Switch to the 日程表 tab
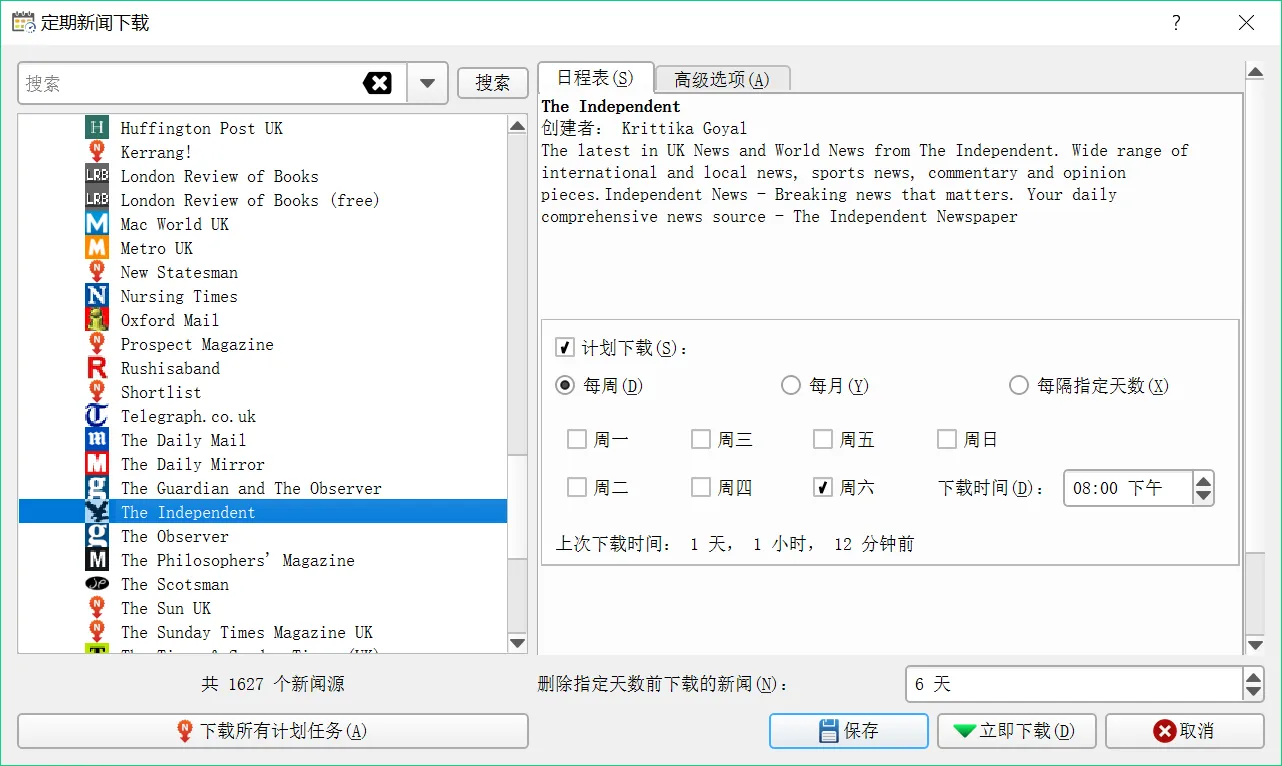This screenshot has width=1282, height=766. 596,78
